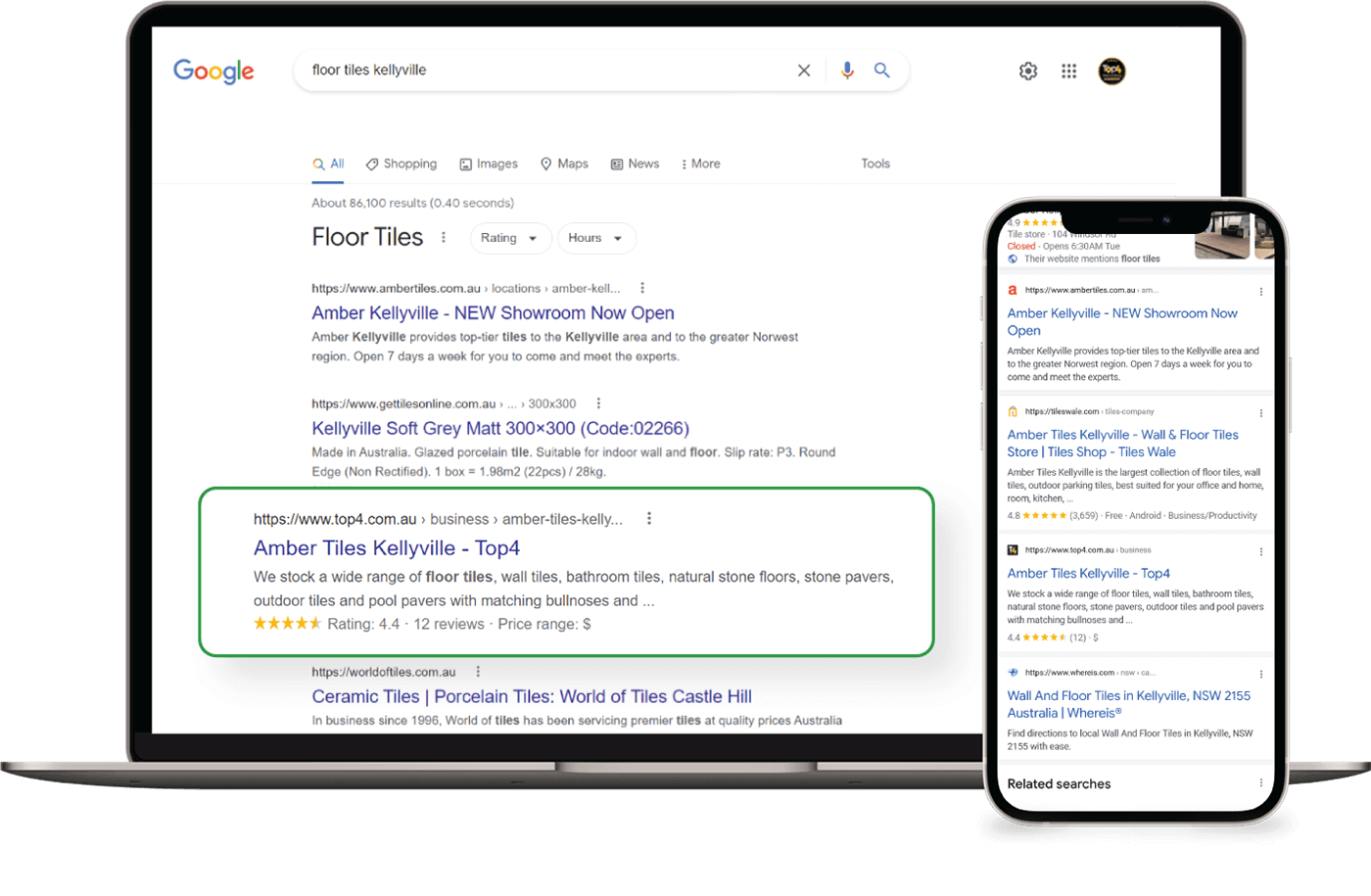Click the "Floor Tiles" heading
Viewport: 1371px width, 896px height.
click(x=367, y=238)
